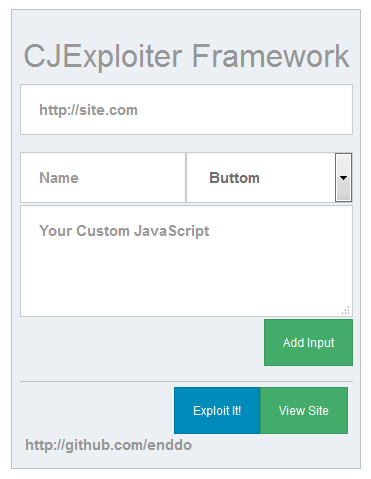
Task: Click the Add Input button
Action: (x=308, y=343)
